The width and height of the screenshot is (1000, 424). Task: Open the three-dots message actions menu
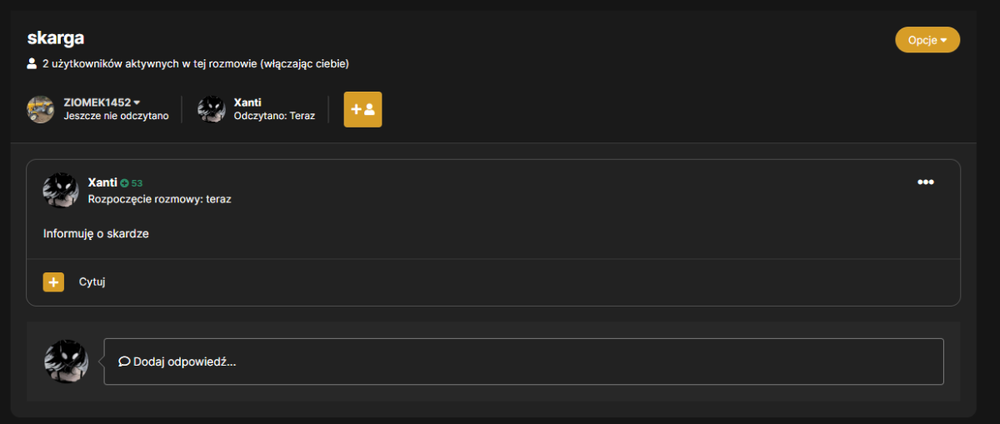pyautogui.click(x=925, y=182)
